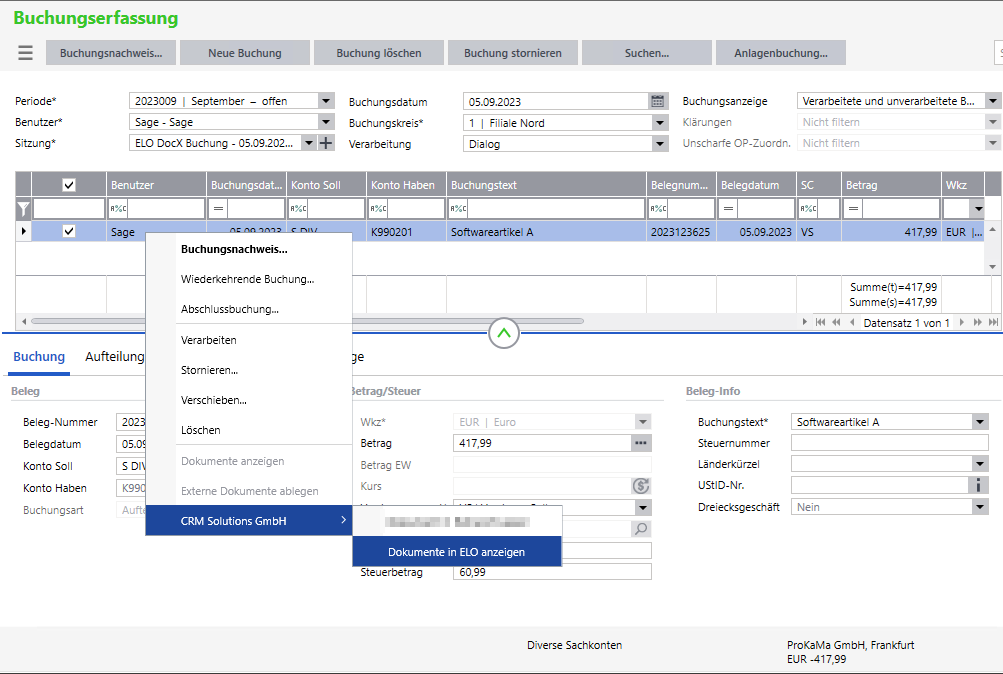Click the Suchen... button
Image resolution: width=1003 pixels, height=674 pixels.
647,52
